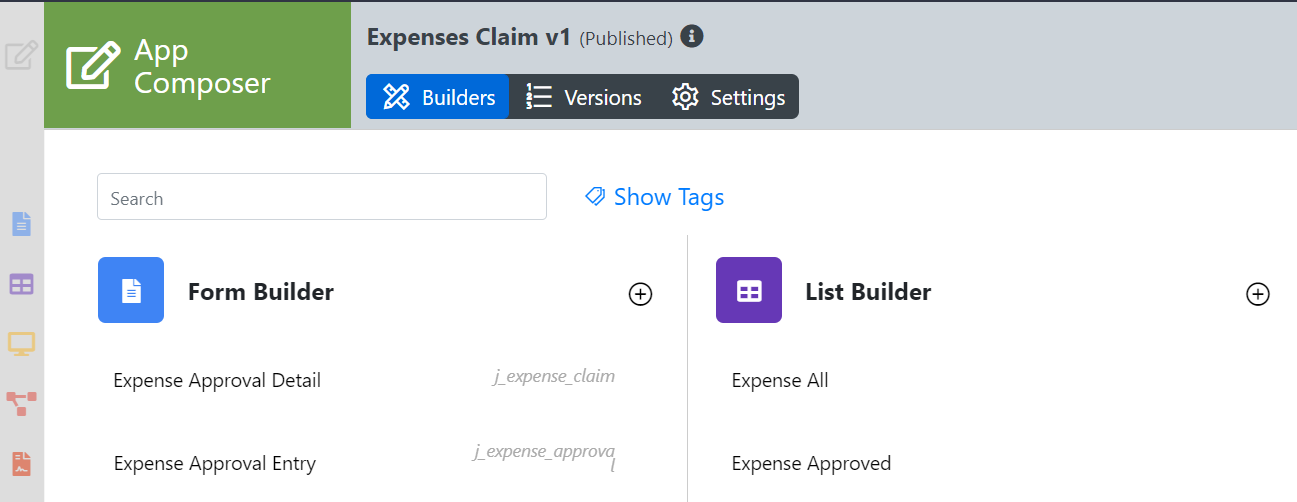Open the form builder sidebar icon
1297x502 pixels.
[x=21, y=224]
